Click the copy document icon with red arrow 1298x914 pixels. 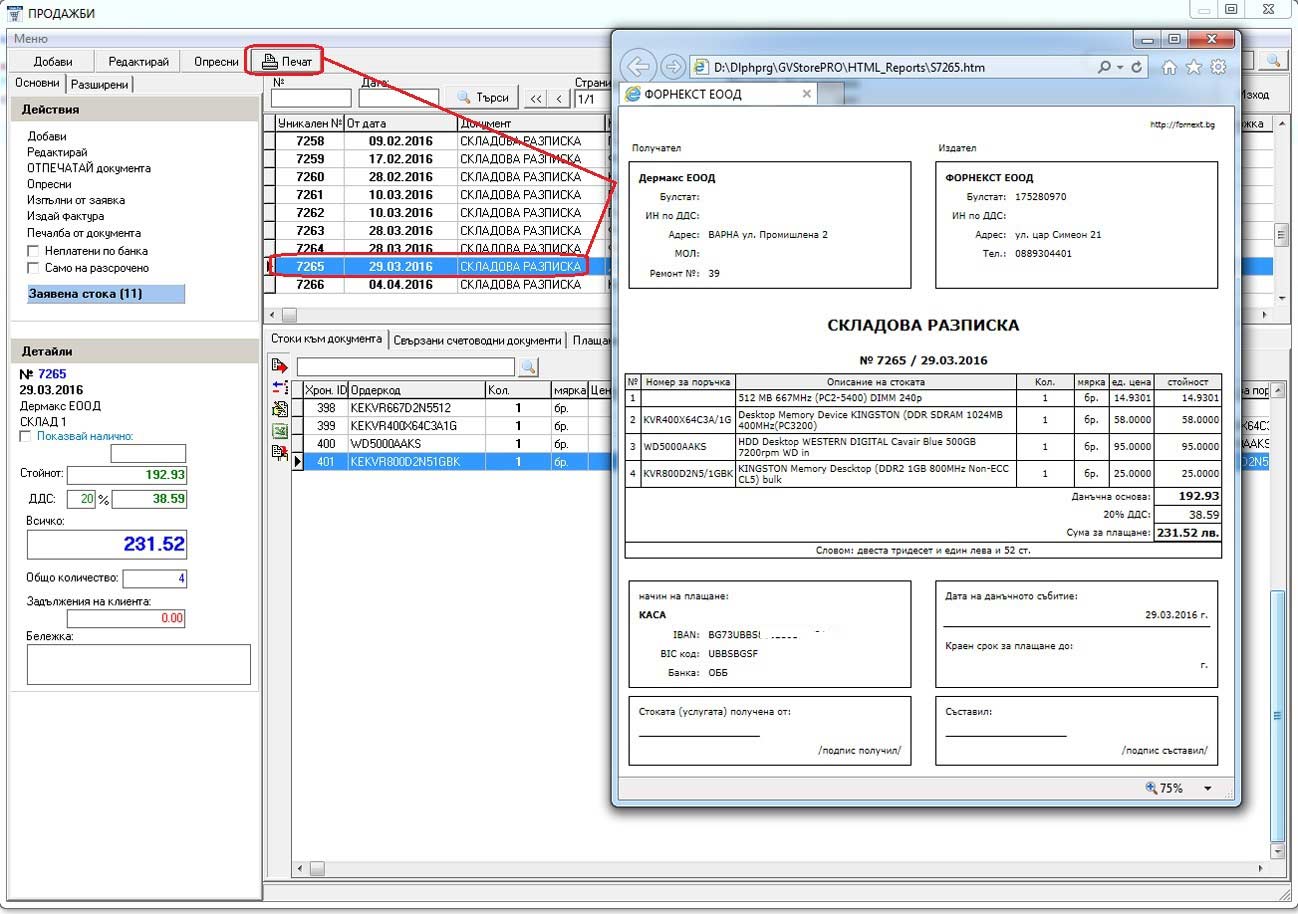pos(279,452)
